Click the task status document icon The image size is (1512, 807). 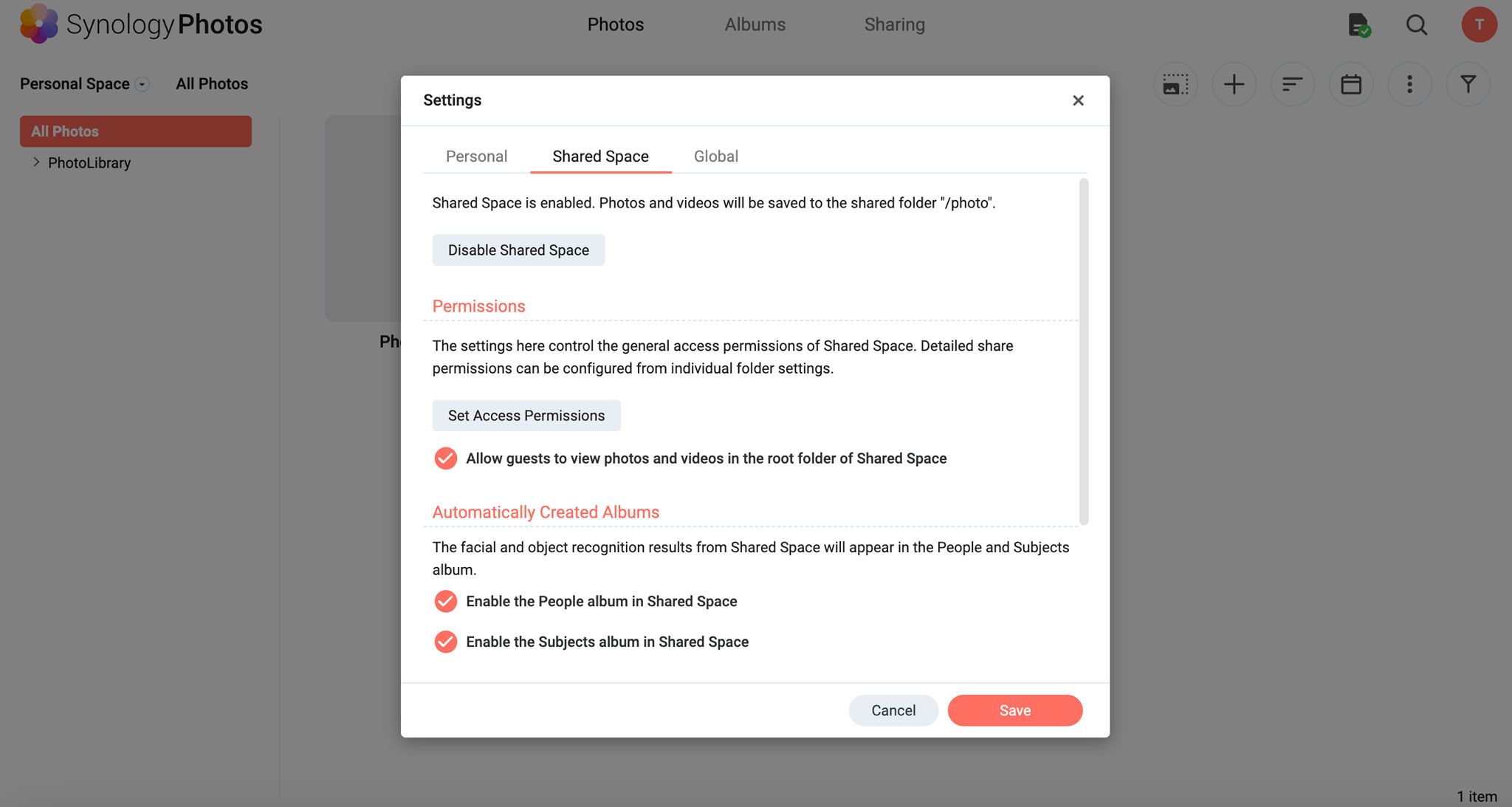pyautogui.click(x=1358, y=24)
